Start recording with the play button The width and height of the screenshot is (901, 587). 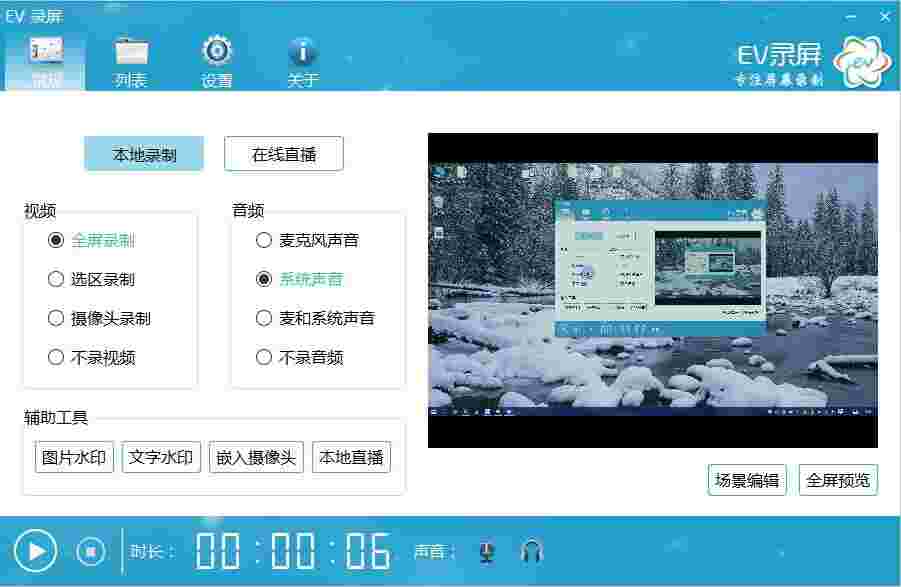[x=37, y=549]
